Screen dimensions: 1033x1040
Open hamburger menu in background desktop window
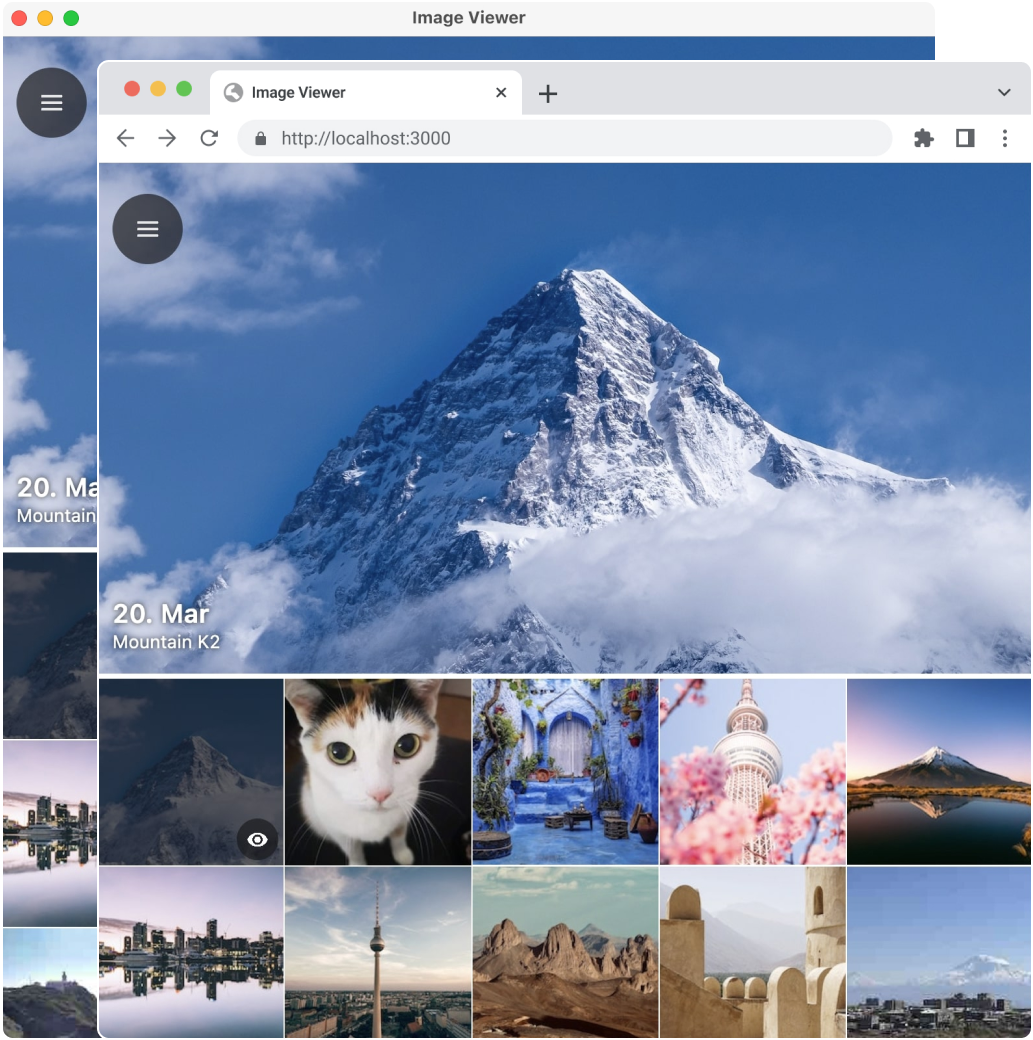(x=51, y=103)
